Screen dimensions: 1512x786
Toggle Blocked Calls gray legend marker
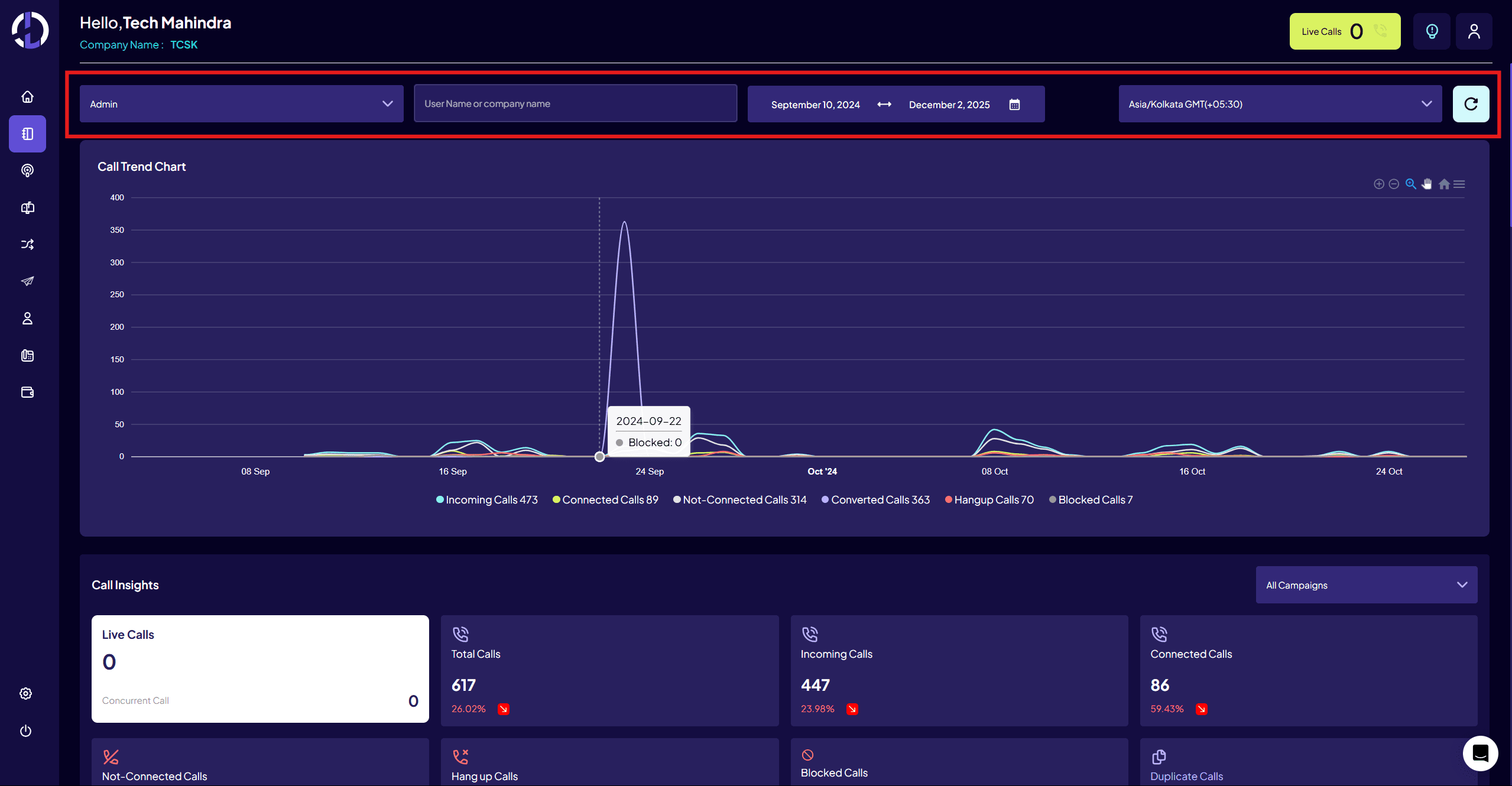(x=1053, y=500)
